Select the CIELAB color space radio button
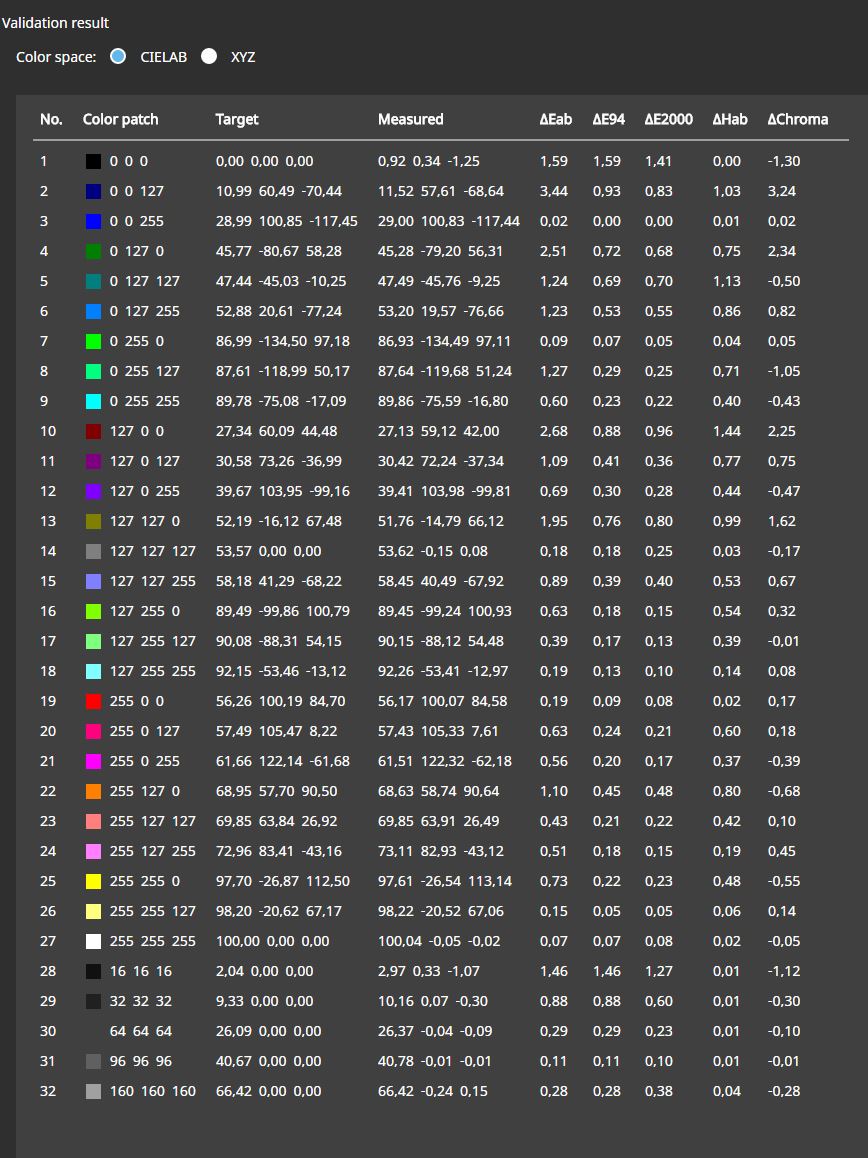 click(118, 56)
